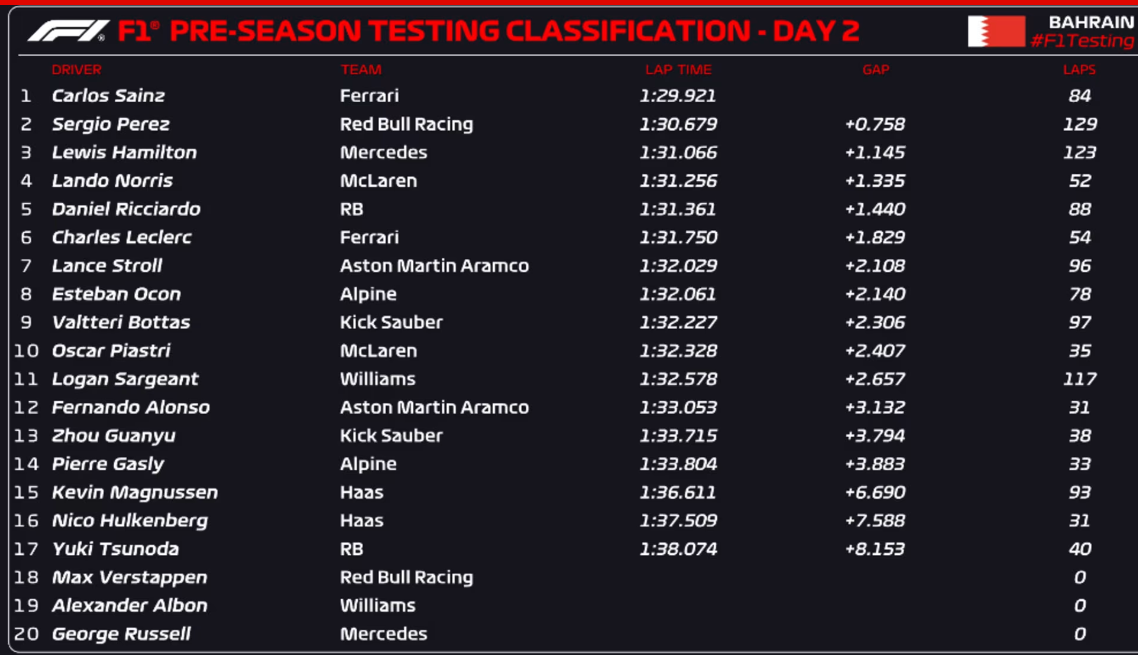The width and height of the screenshot is (1138, 655).
Task: Open Max Verstappen driver row
Action: point(129,577)
